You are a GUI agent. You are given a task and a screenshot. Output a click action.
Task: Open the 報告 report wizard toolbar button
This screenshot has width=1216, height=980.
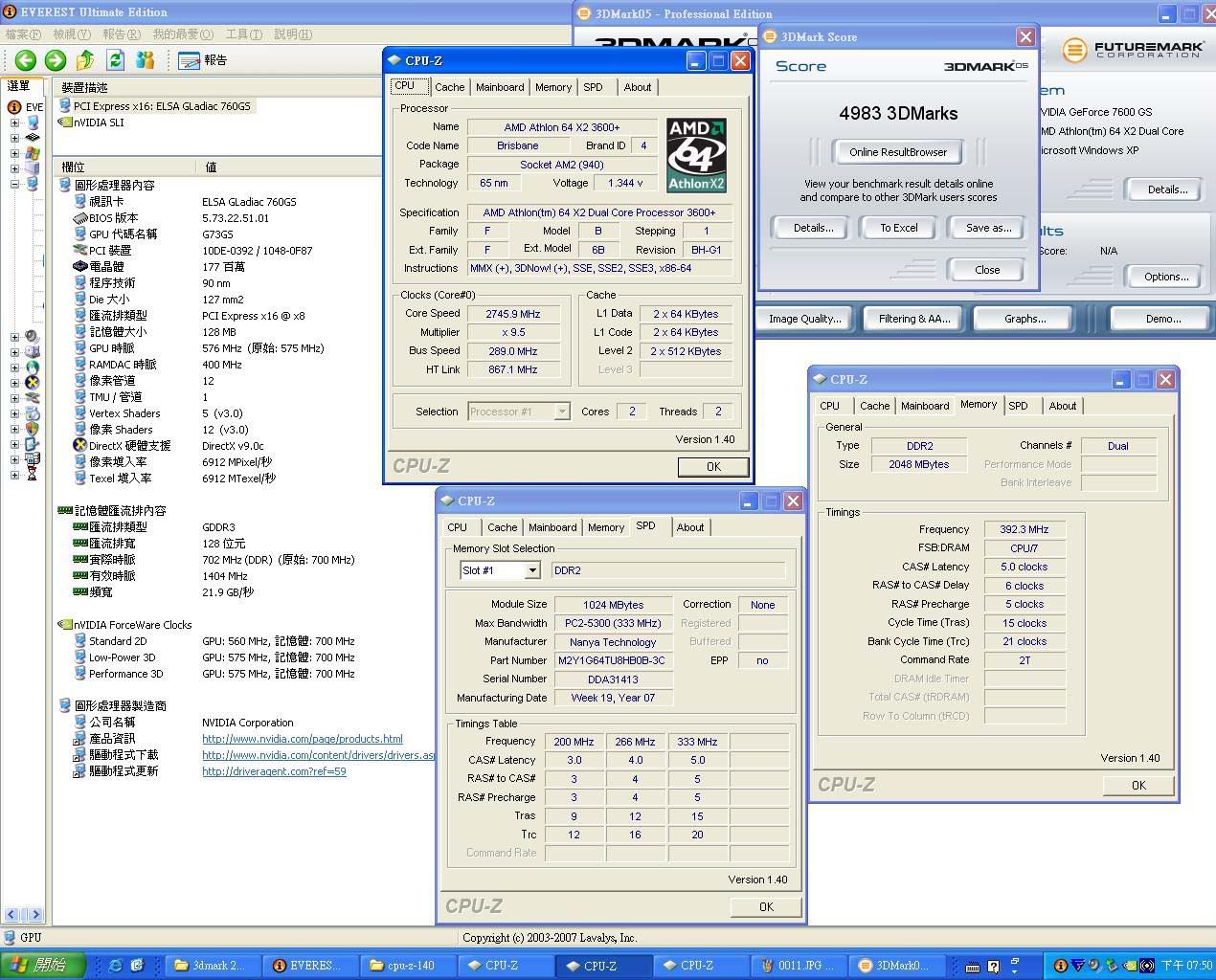[x=203, y=59]
